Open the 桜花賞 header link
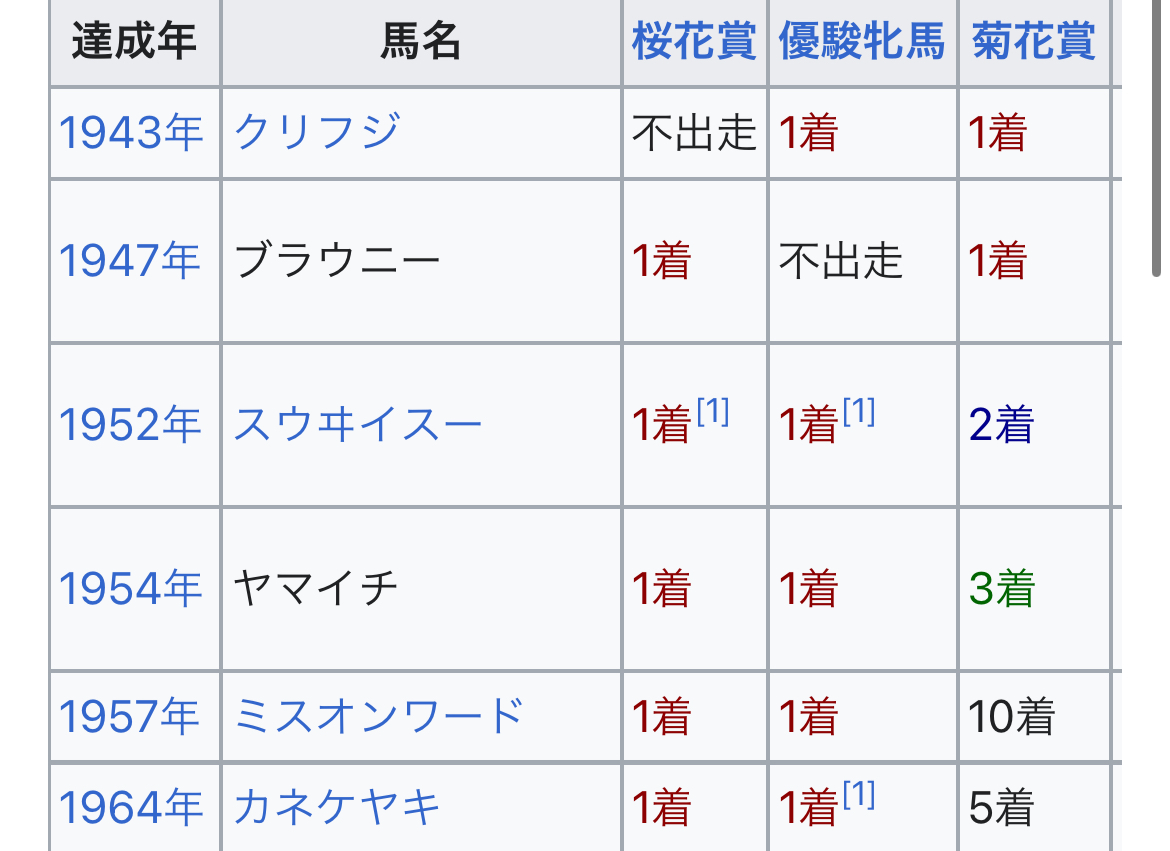The width and height of the screenshot is (1170, 851). click(694, 41)
